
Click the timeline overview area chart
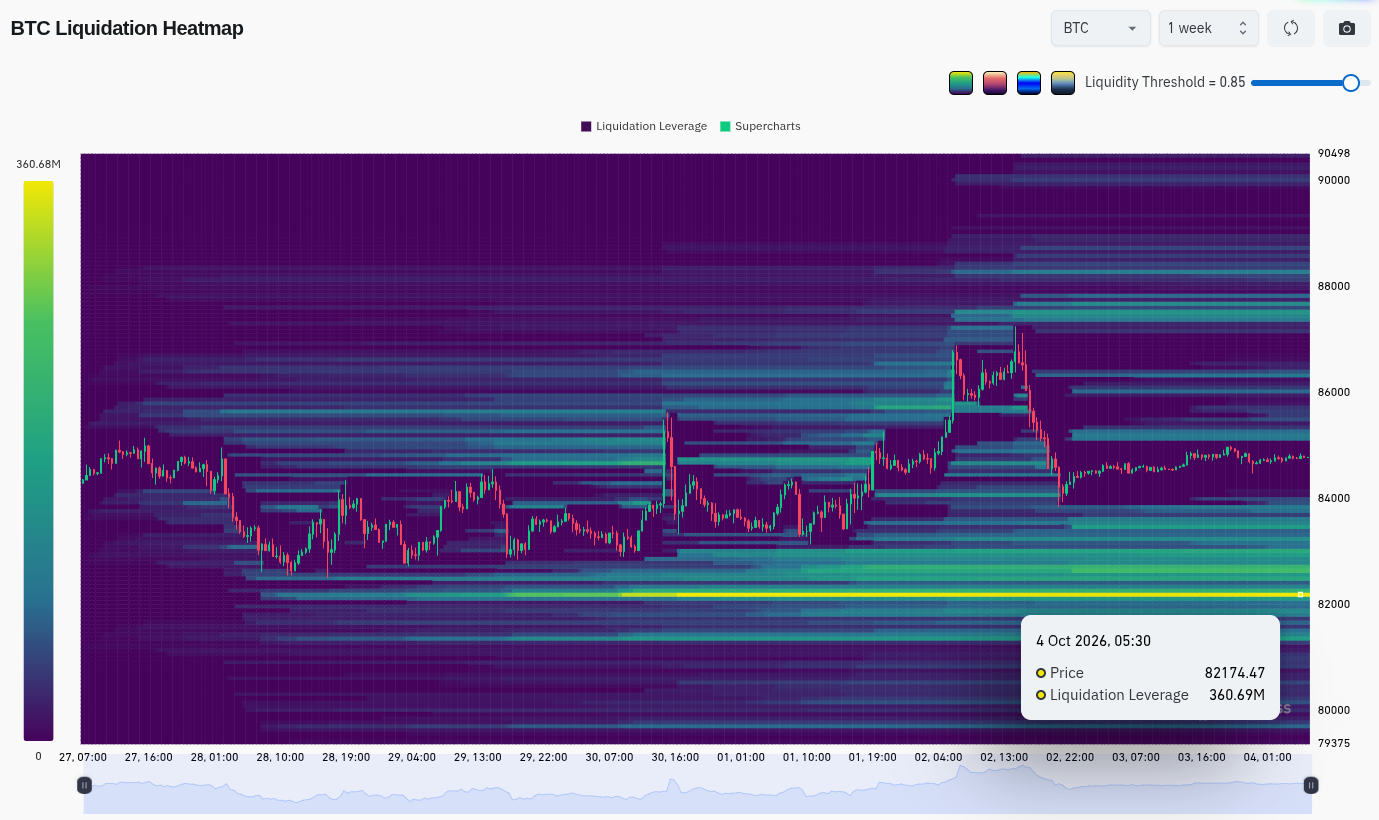tap(698, 785)
